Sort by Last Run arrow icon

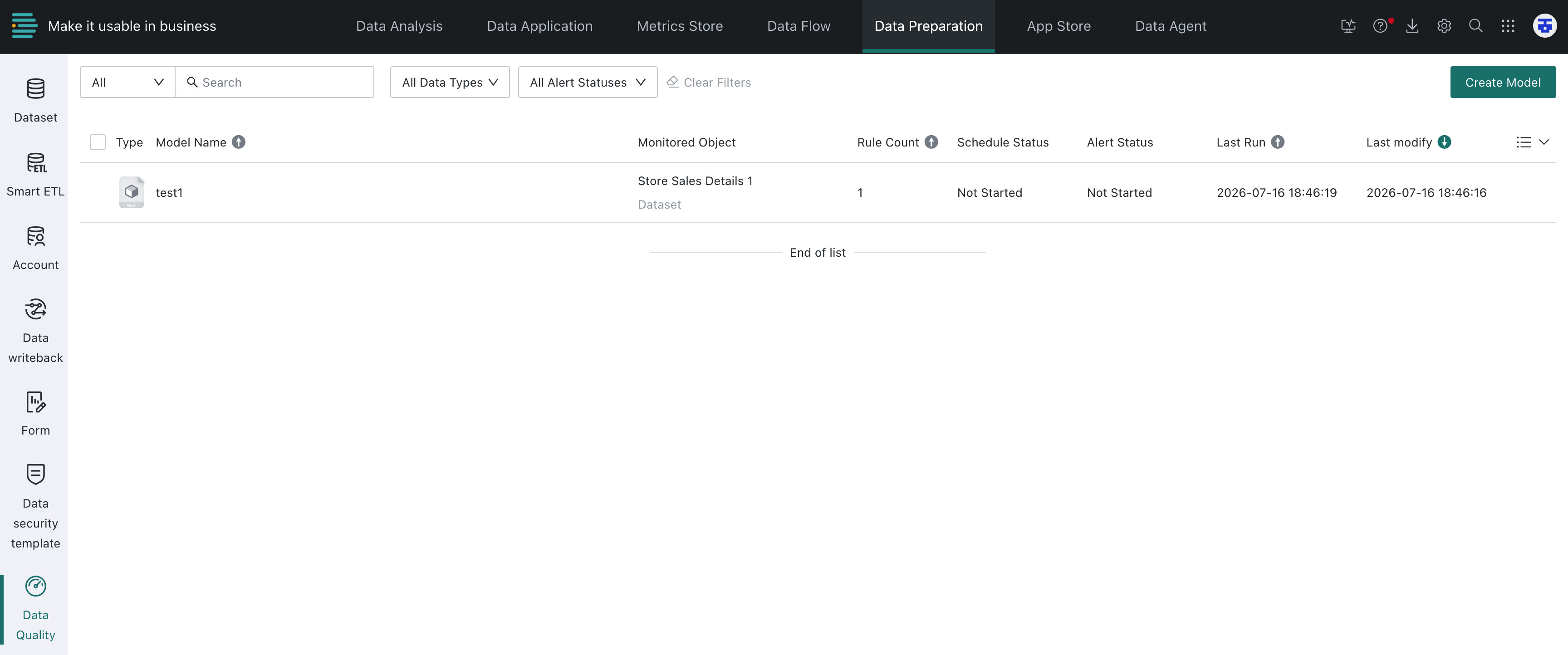[x=1278, y=142]
